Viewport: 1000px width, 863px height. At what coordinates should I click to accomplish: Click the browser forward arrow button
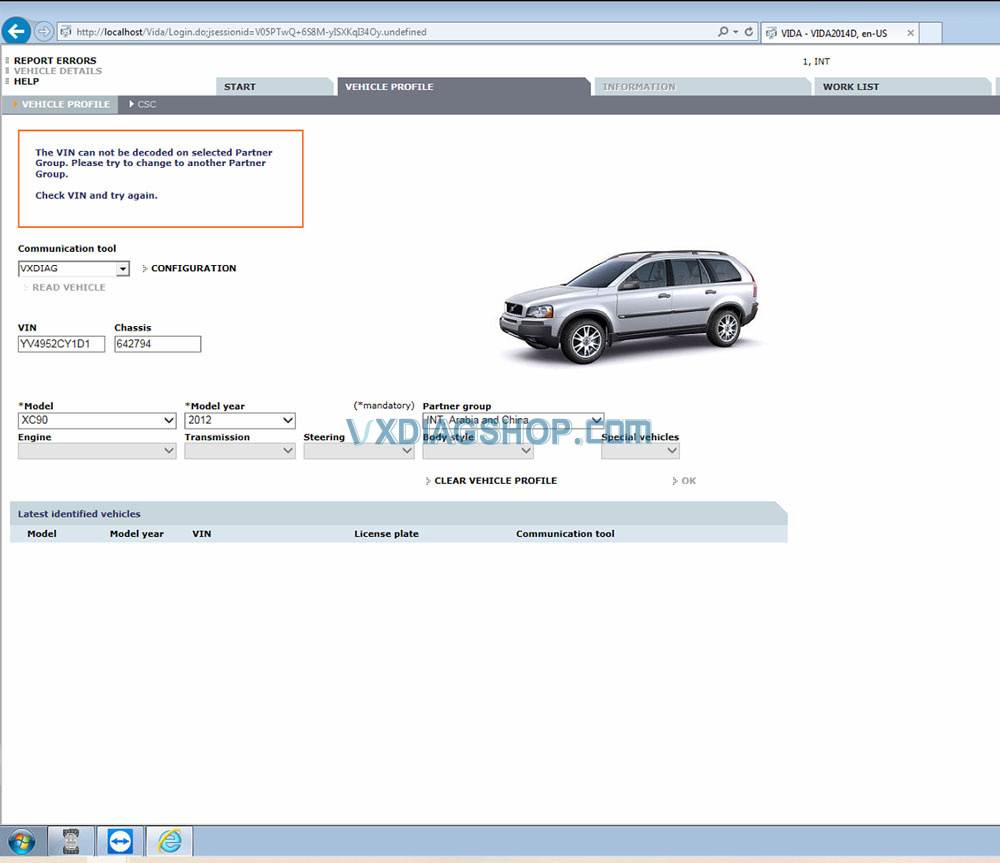coord(44,31)
